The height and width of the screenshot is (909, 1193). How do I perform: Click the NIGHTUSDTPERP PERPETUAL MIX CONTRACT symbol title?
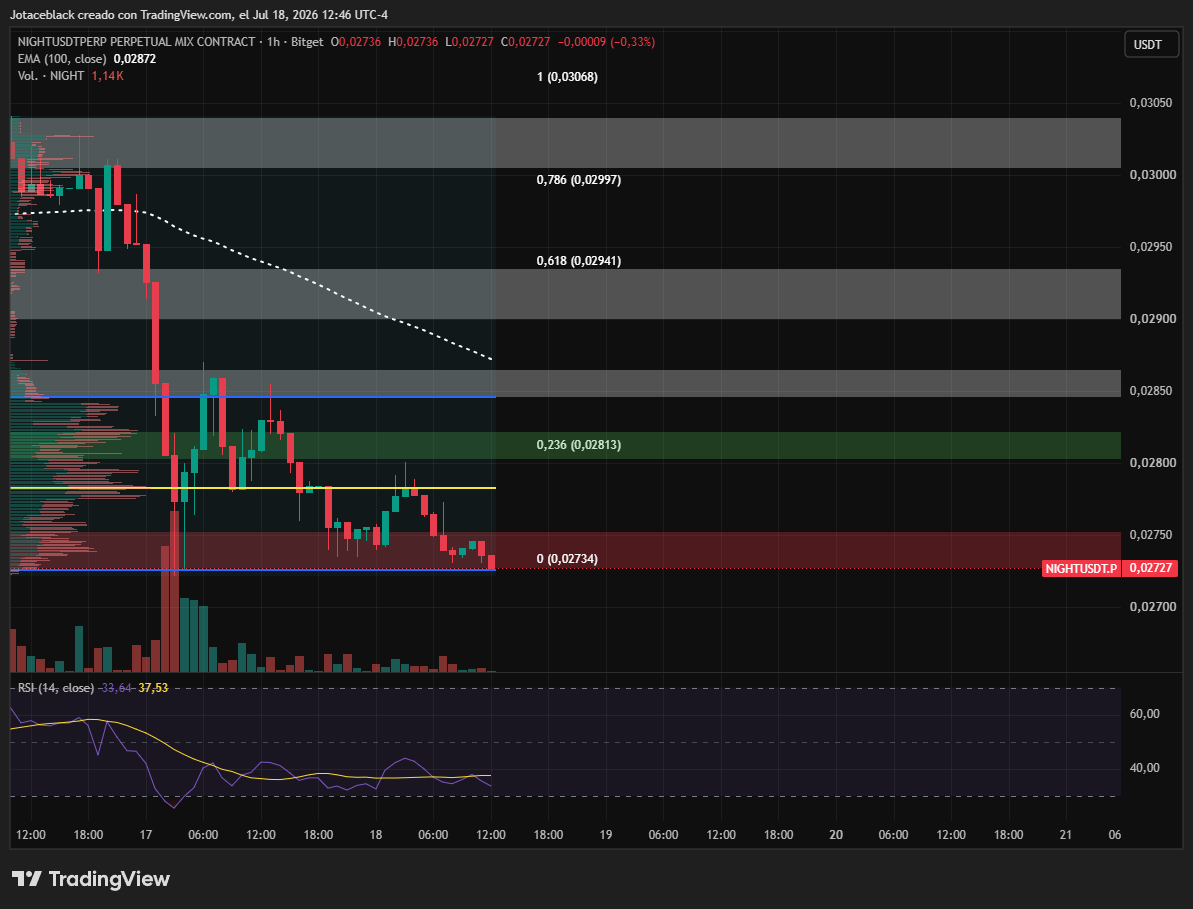(136, 42)
